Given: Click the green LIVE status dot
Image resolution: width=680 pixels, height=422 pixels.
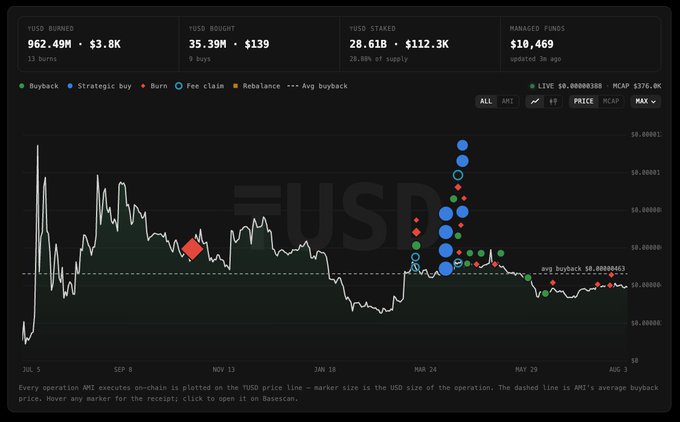Looking at the screenshot, I should 532,86.
